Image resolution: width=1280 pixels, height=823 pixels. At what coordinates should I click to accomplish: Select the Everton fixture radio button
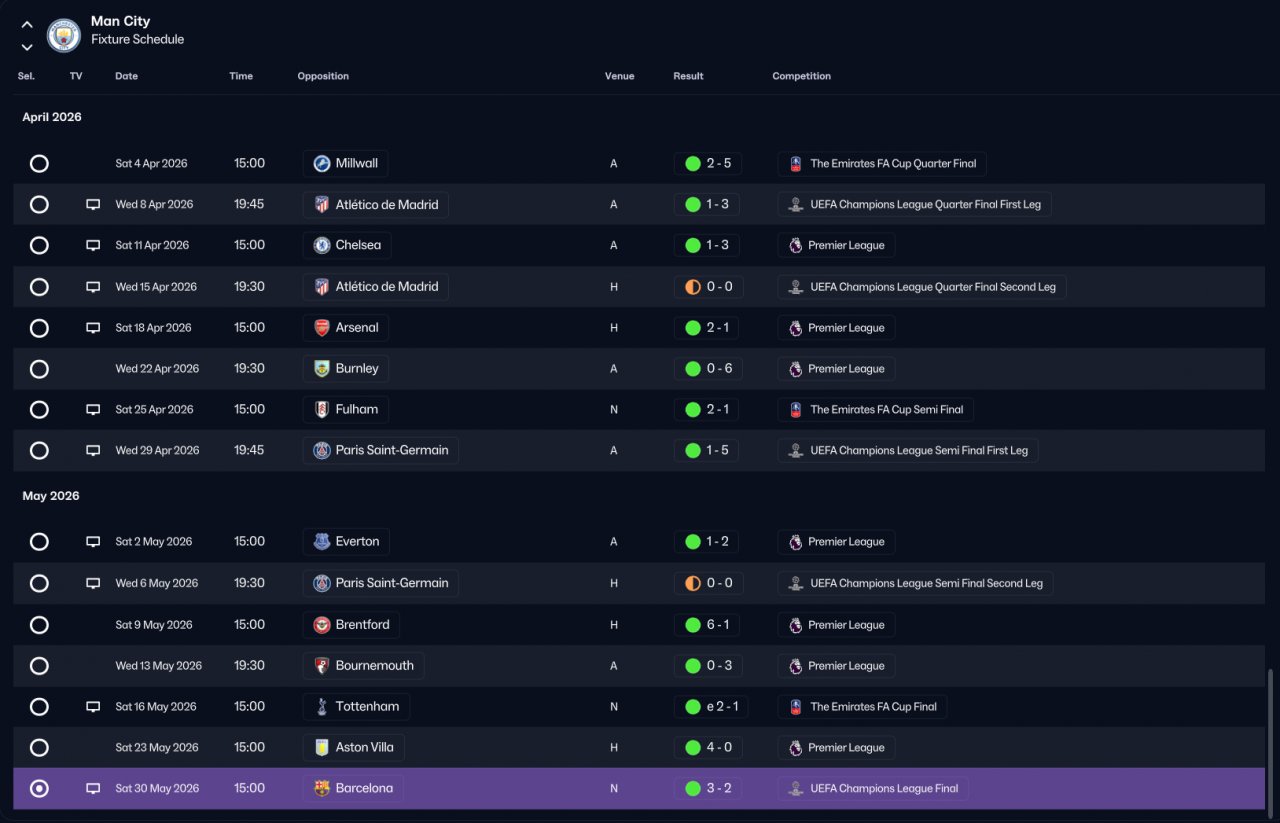coord(39,542)
